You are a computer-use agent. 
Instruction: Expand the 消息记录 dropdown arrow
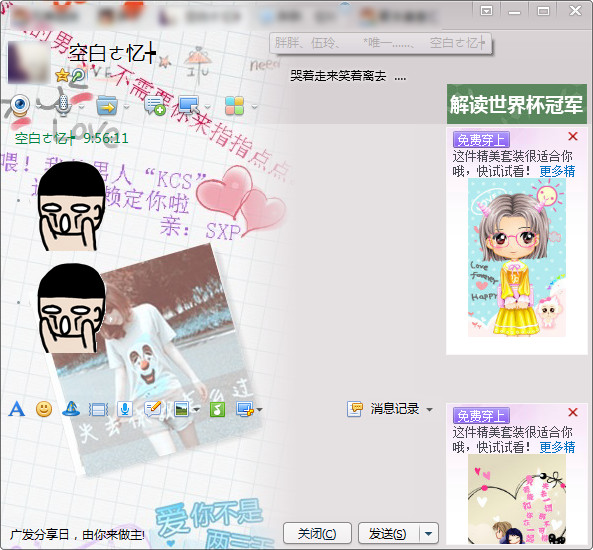429,410
